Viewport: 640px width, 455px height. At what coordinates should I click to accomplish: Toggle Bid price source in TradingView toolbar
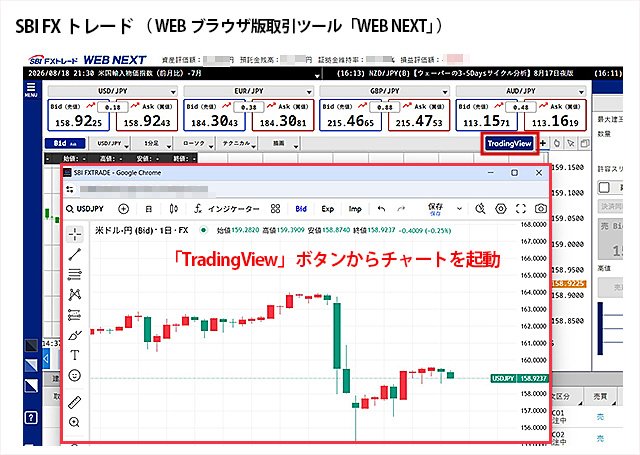(301, 209)
